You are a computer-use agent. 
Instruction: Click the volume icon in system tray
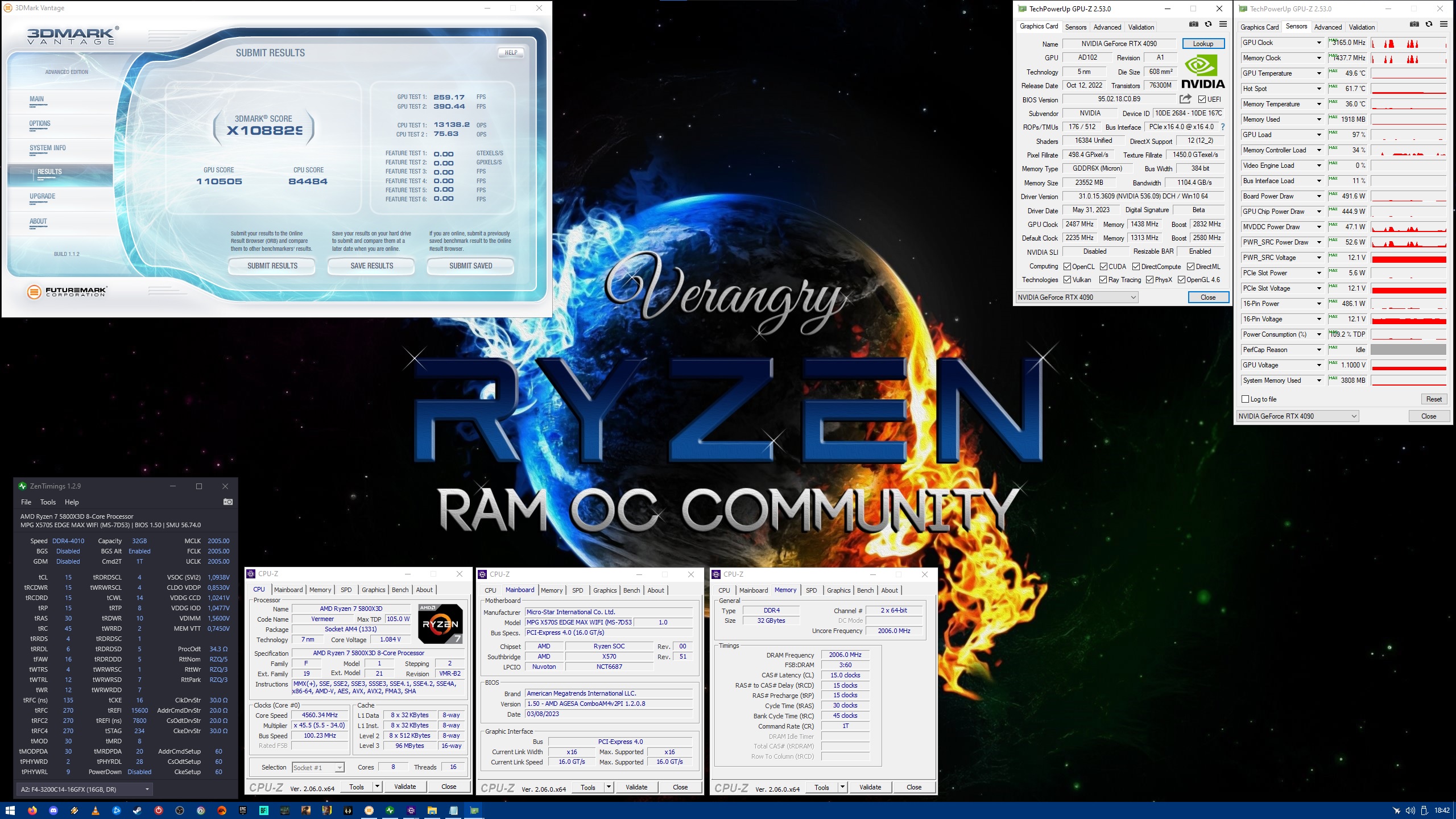pyautogui.click(x=1410, y=810)
